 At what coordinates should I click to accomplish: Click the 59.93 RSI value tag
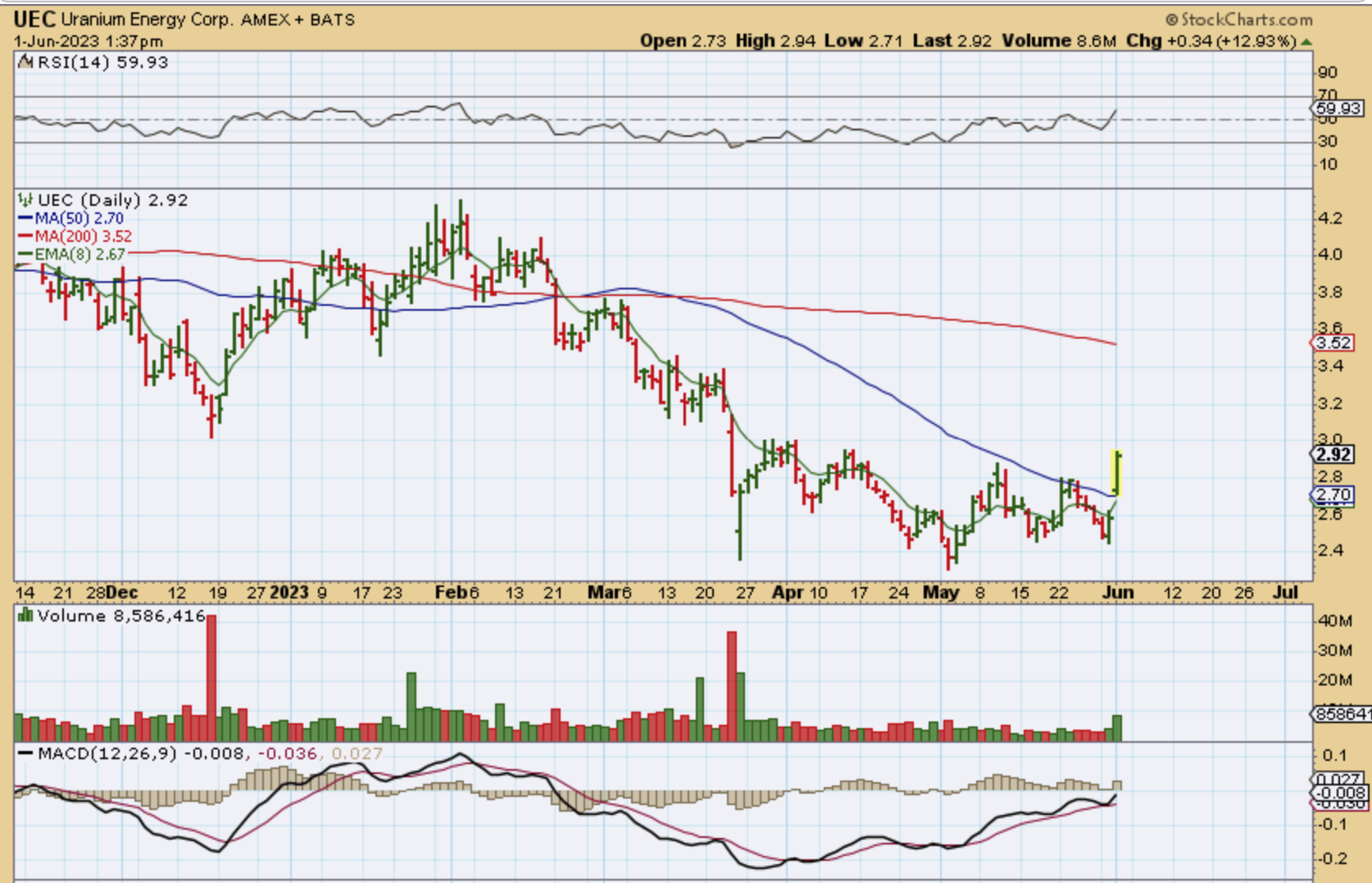(1337, 108)
